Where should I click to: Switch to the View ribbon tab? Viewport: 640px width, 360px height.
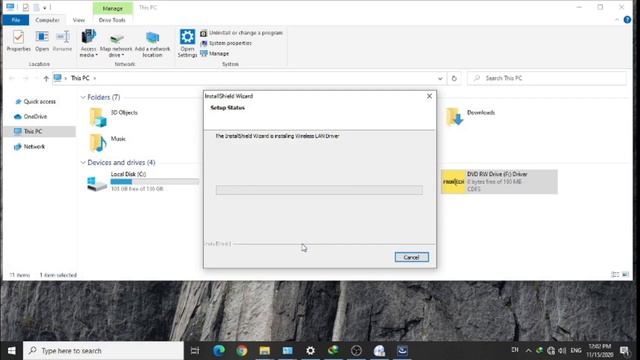point(79,20)
